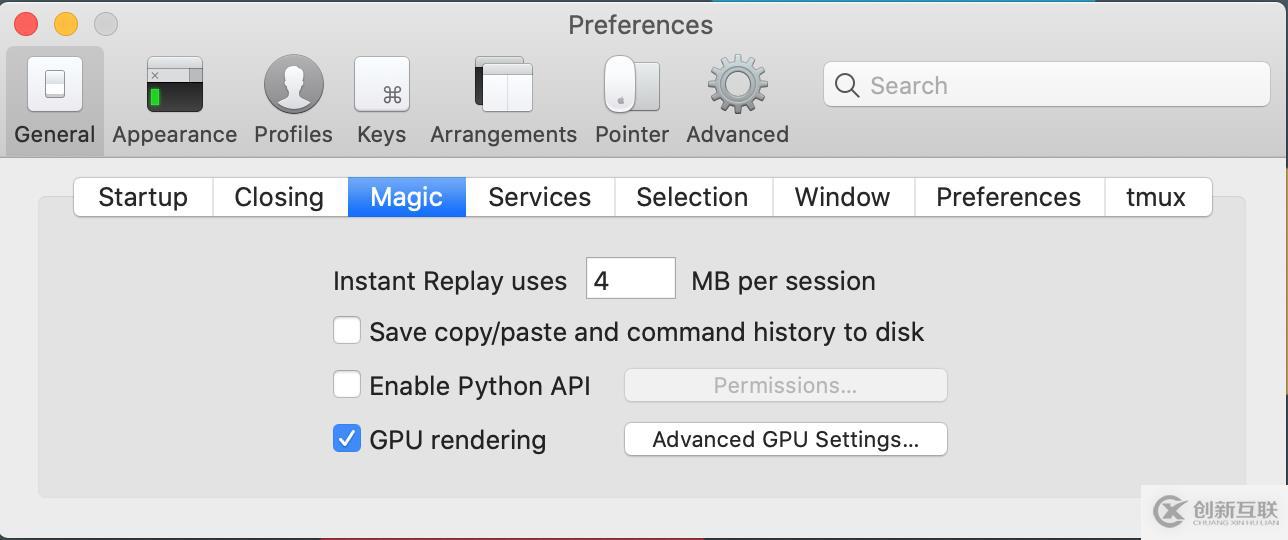Open Advanced GPU Settings

pos(785,439)
